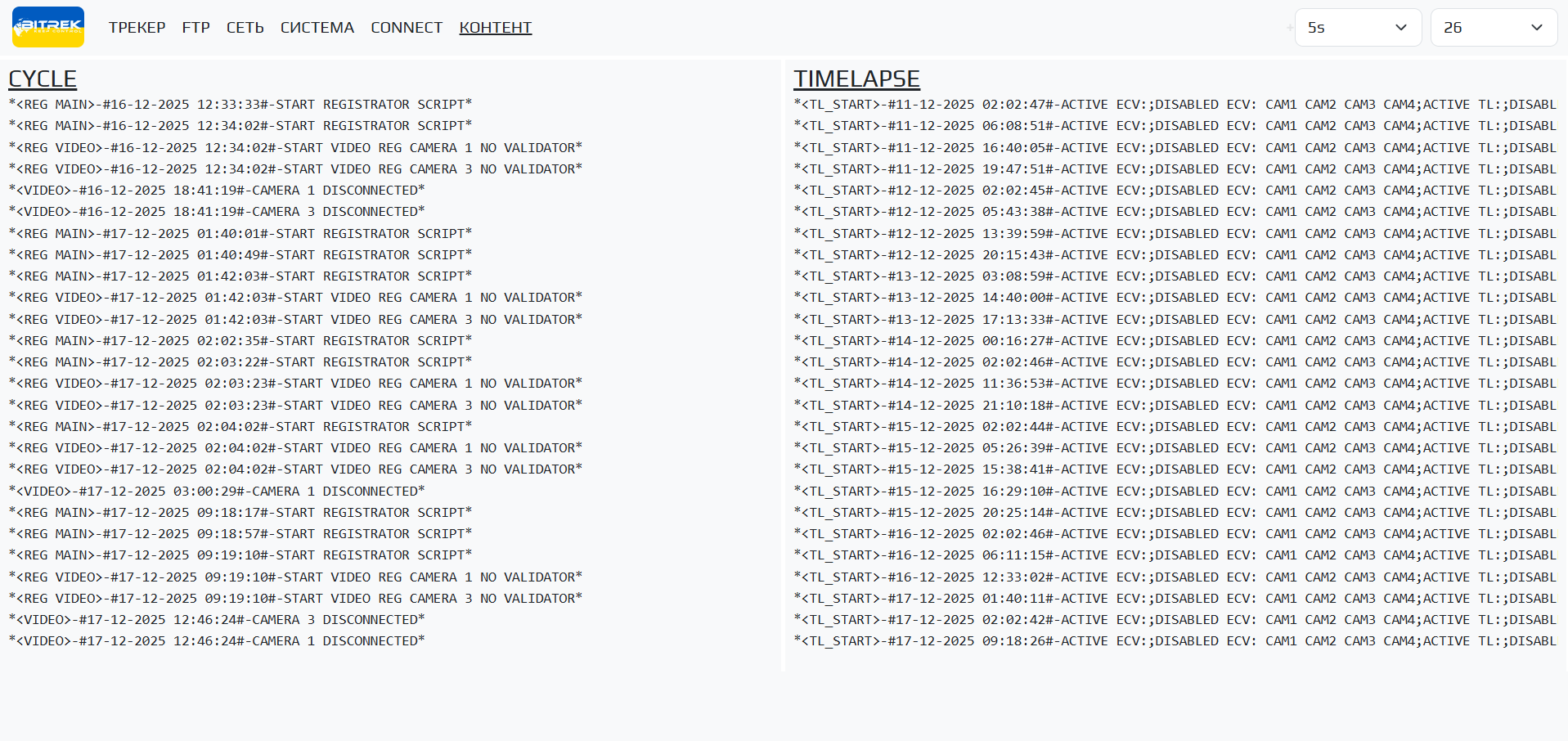Select the underlined КОНТЕНТ tab
Image resolution: width=1568 pixels, height=741 pixels.
tap(496, 28)
